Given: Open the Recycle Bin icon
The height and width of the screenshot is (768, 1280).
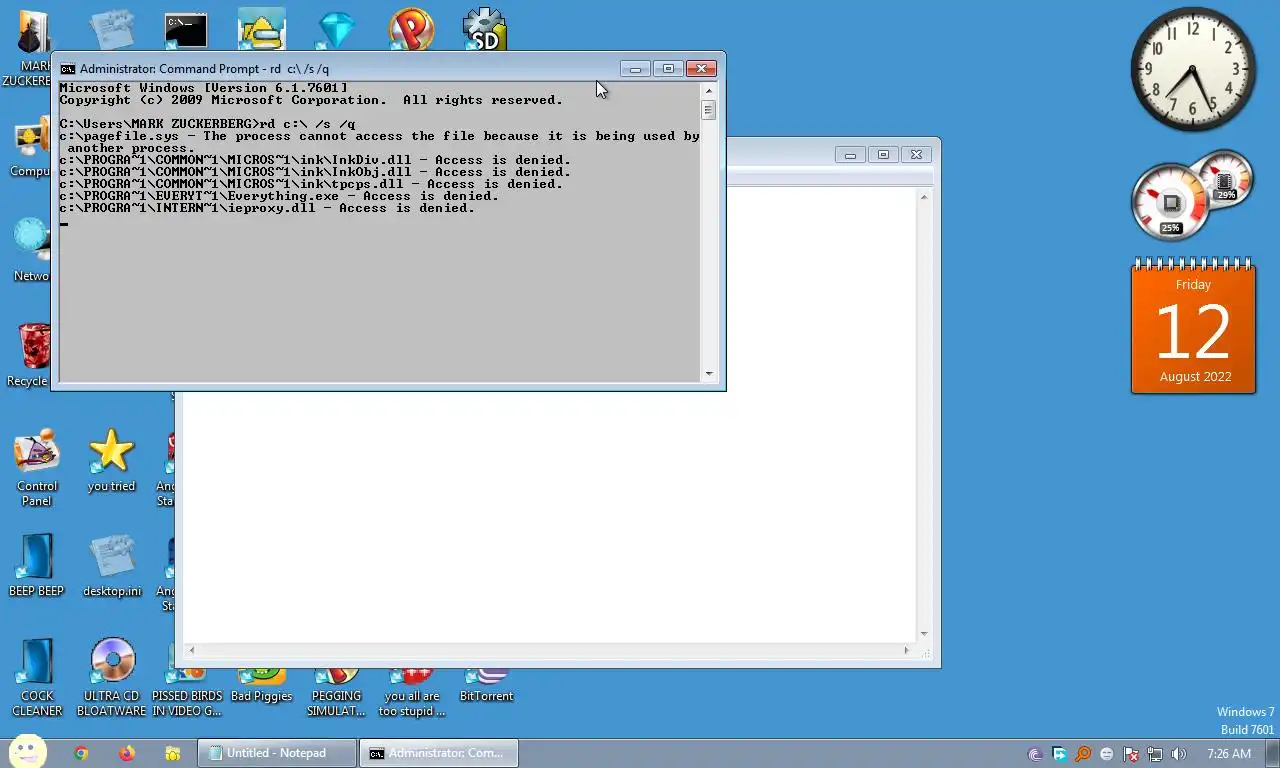Looking at the screenshot, I should tap(27, 355).
